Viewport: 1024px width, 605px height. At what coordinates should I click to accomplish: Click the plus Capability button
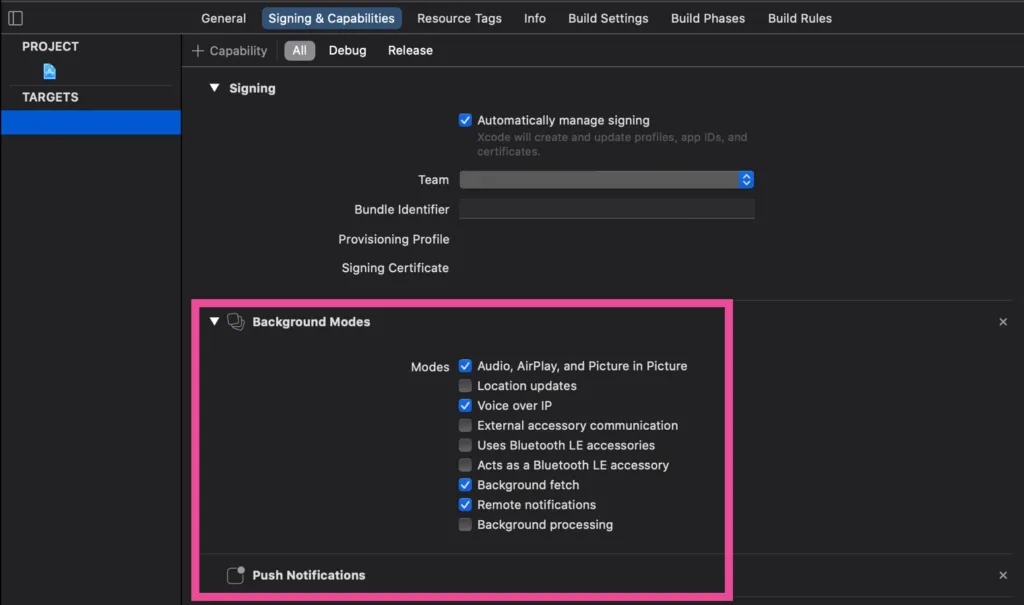coord(230,51)
